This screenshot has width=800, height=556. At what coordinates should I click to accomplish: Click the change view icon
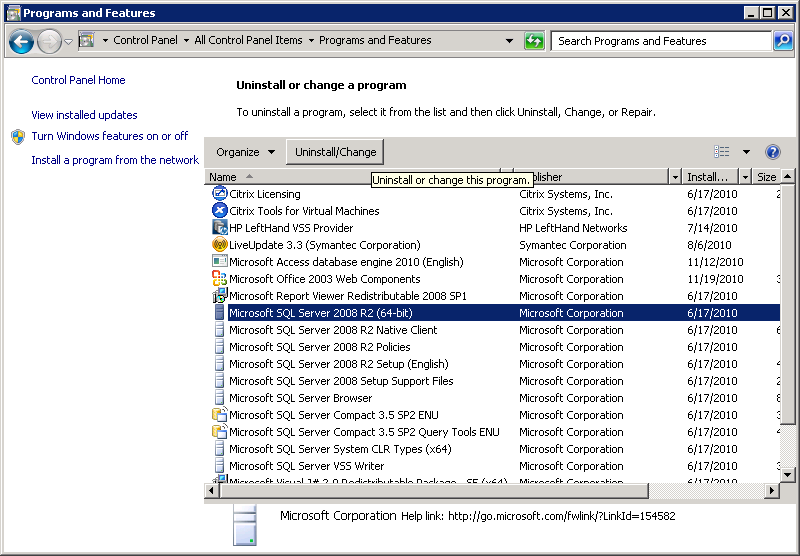(x=722, y=152)
